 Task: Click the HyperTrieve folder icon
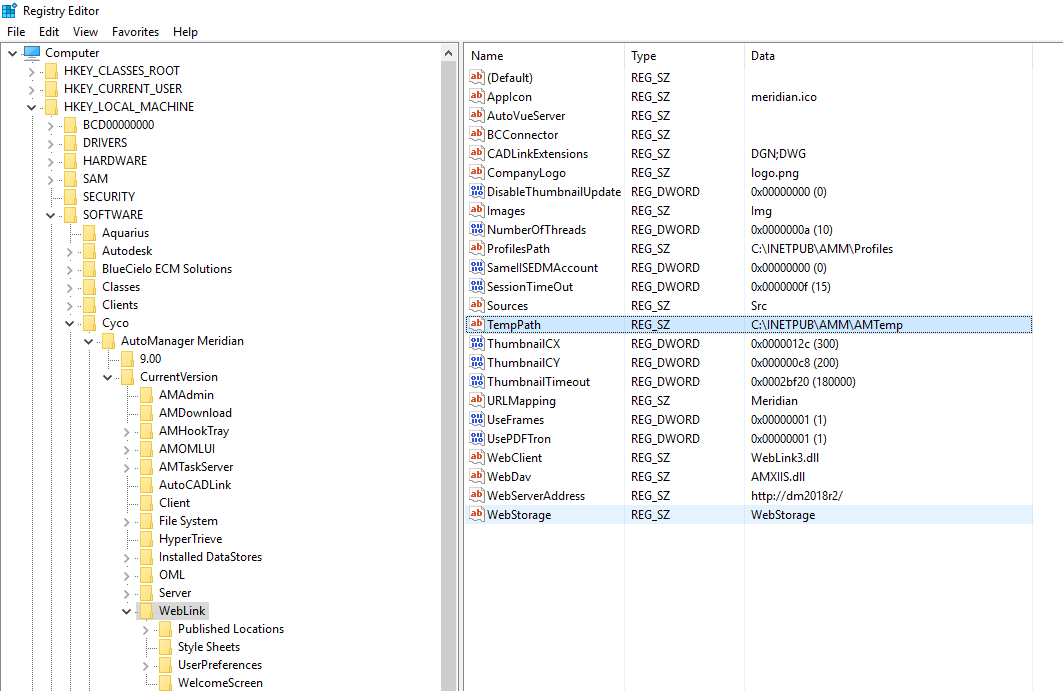(x=146, y=539)
